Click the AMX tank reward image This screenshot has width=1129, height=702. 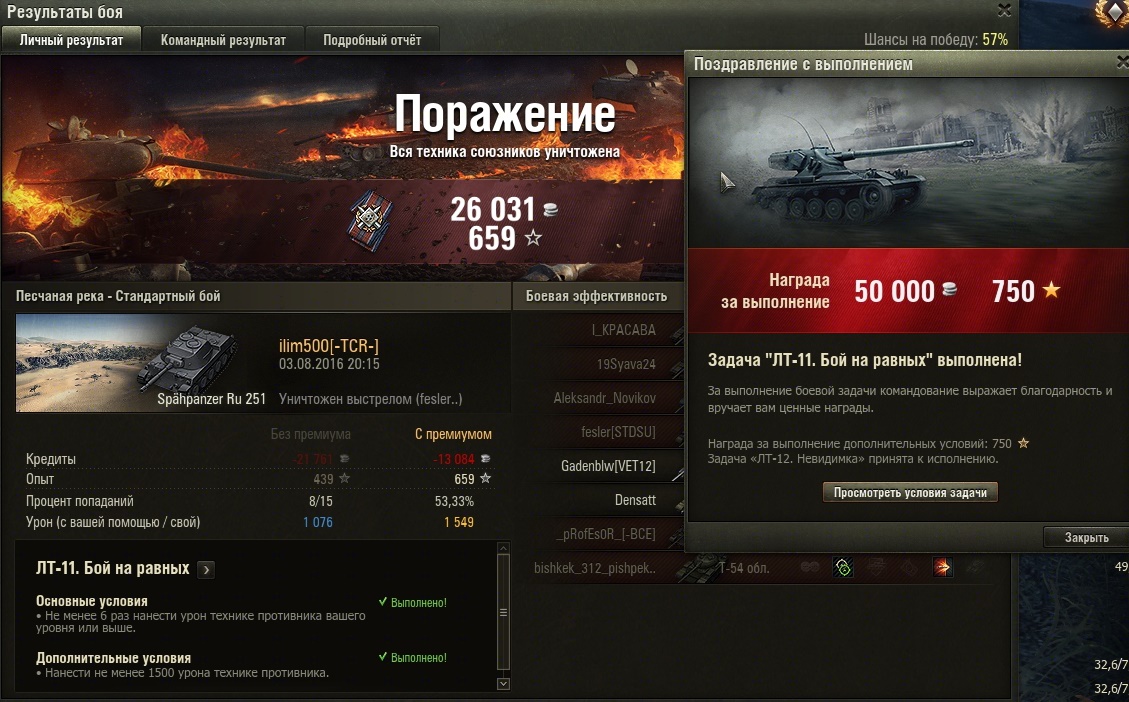pyautogui.click(x=909, y=163)
